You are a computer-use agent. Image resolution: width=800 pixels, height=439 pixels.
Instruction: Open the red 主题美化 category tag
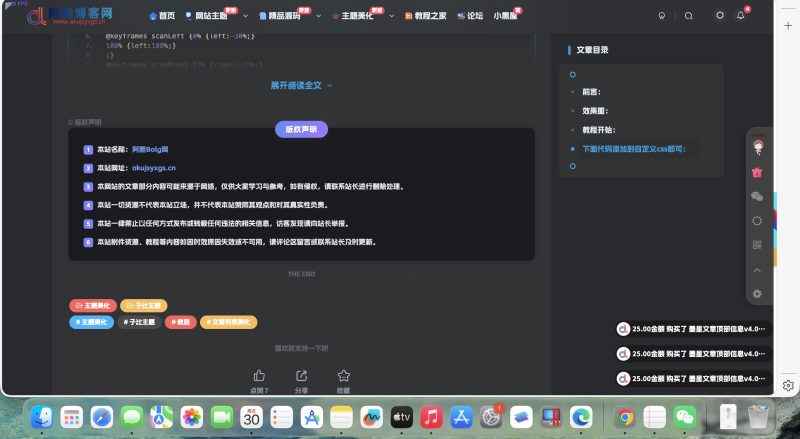(93, 305)
